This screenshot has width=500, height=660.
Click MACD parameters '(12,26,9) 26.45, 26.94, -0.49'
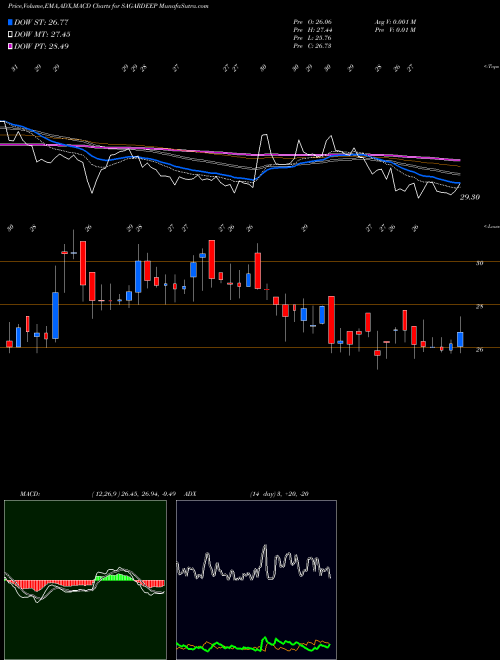click(x=133, y=494)
